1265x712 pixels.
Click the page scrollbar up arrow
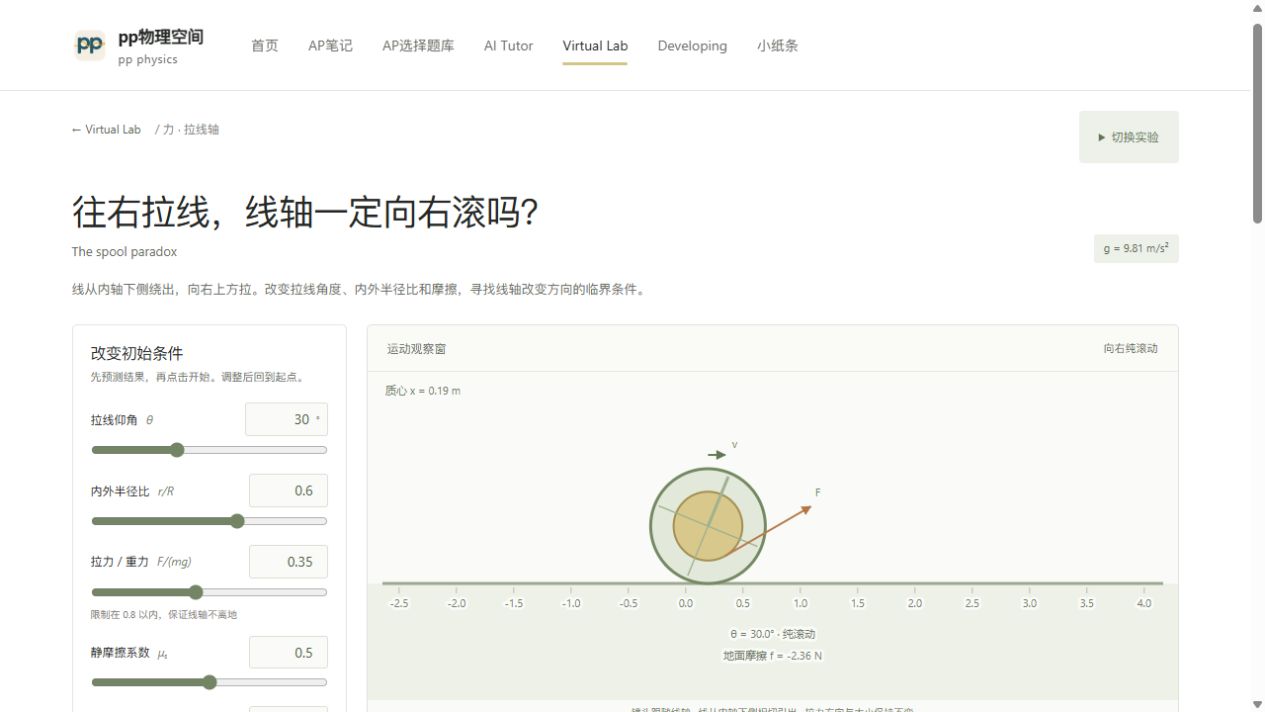click(x=1258, y=8)
